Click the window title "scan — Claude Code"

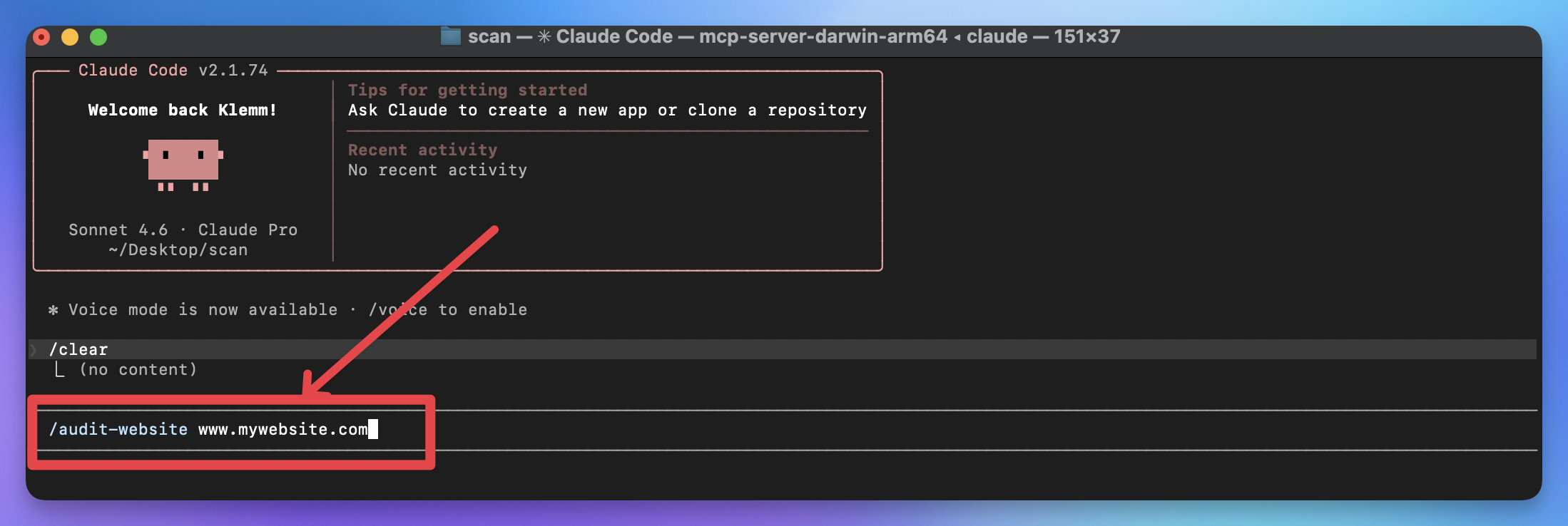point(794,36)
